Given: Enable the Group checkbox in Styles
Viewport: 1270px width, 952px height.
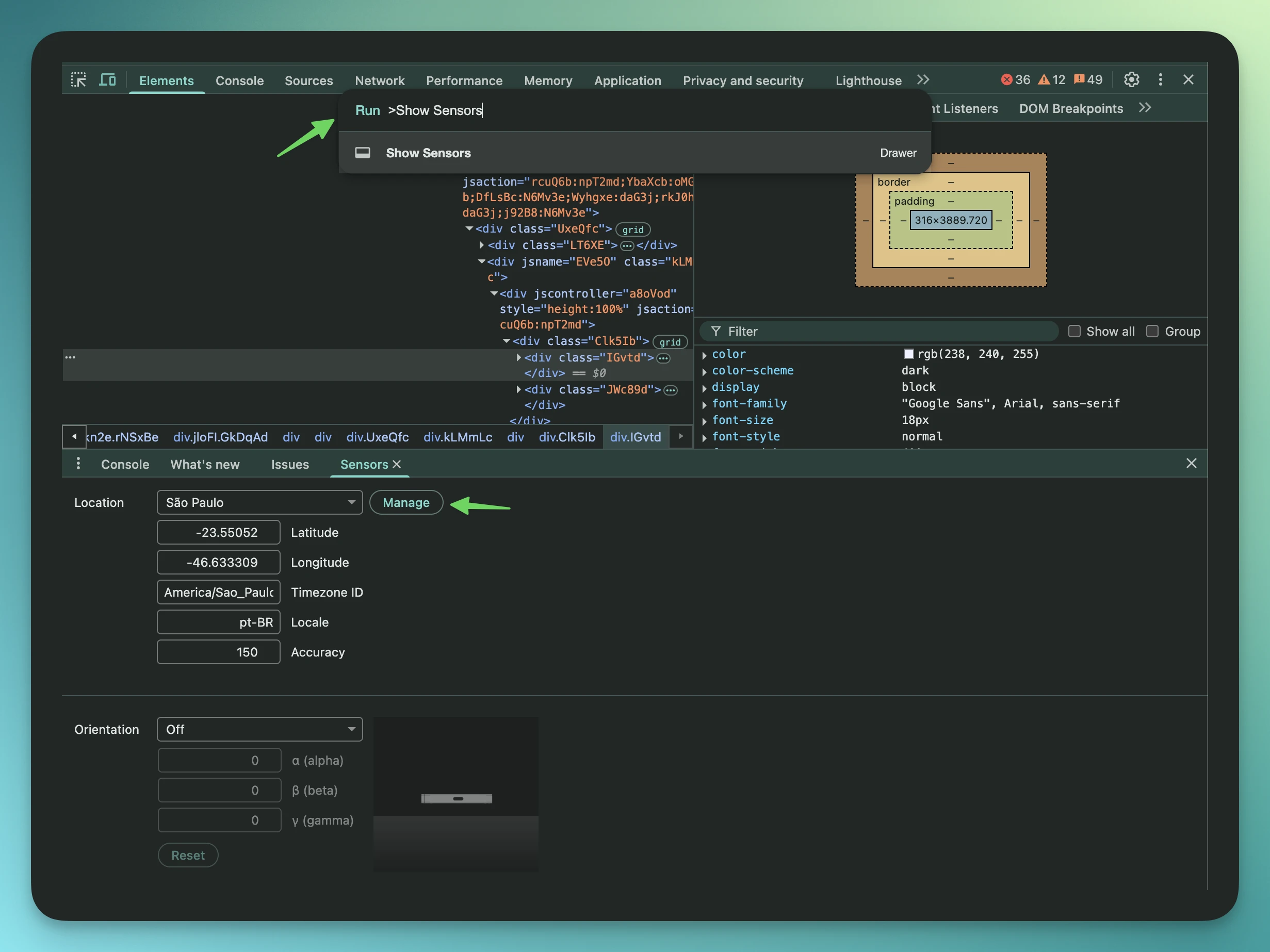Looking at the screenshot, I should click(x=1152, y=331).
